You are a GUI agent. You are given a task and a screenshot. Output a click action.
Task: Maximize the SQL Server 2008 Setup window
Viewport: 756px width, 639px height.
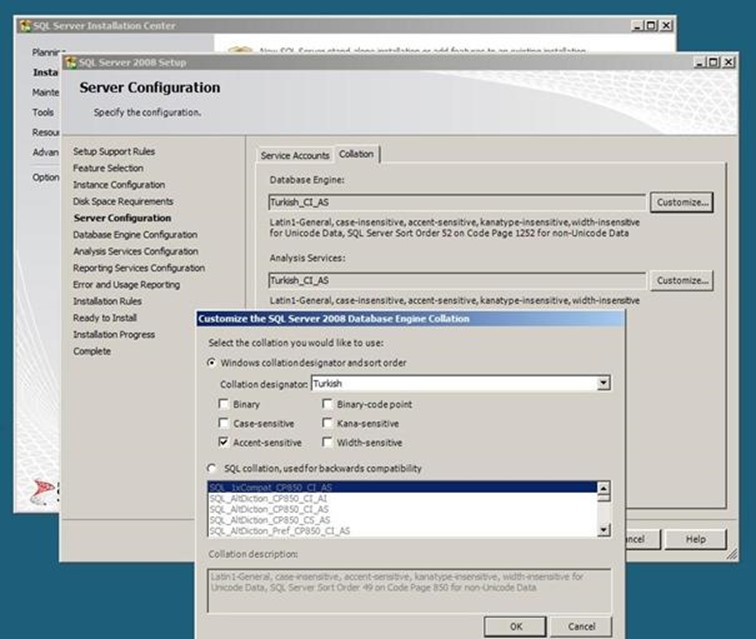[714, 62]
